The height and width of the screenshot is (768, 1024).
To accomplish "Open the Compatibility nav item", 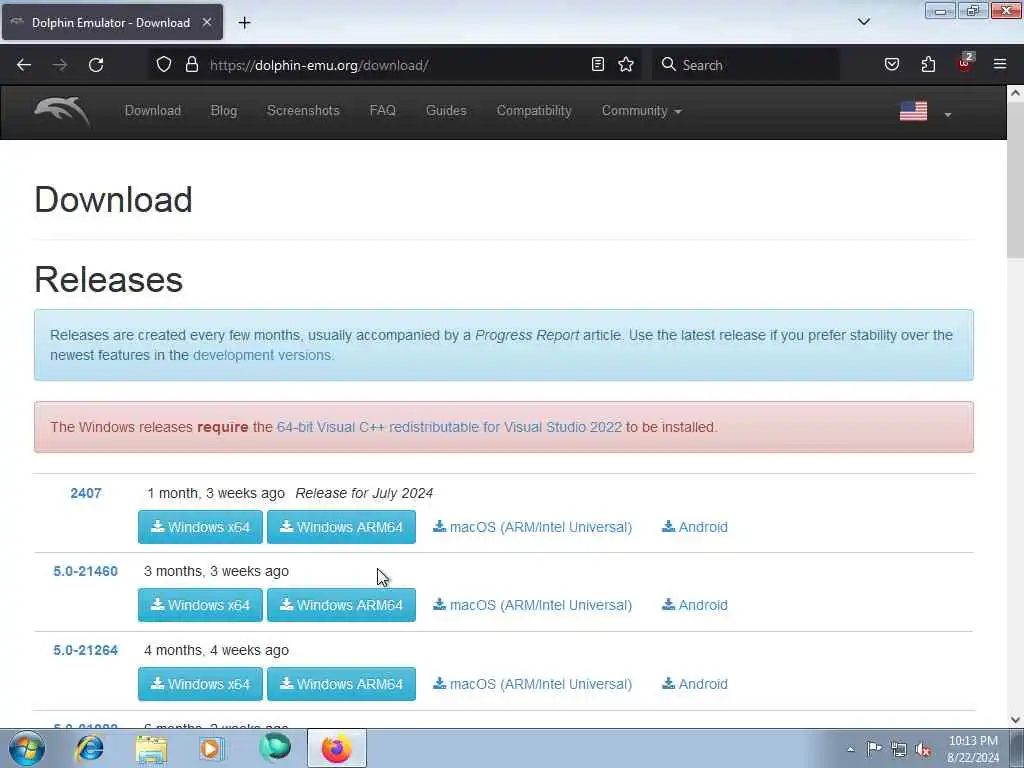I will click(534, 111).
